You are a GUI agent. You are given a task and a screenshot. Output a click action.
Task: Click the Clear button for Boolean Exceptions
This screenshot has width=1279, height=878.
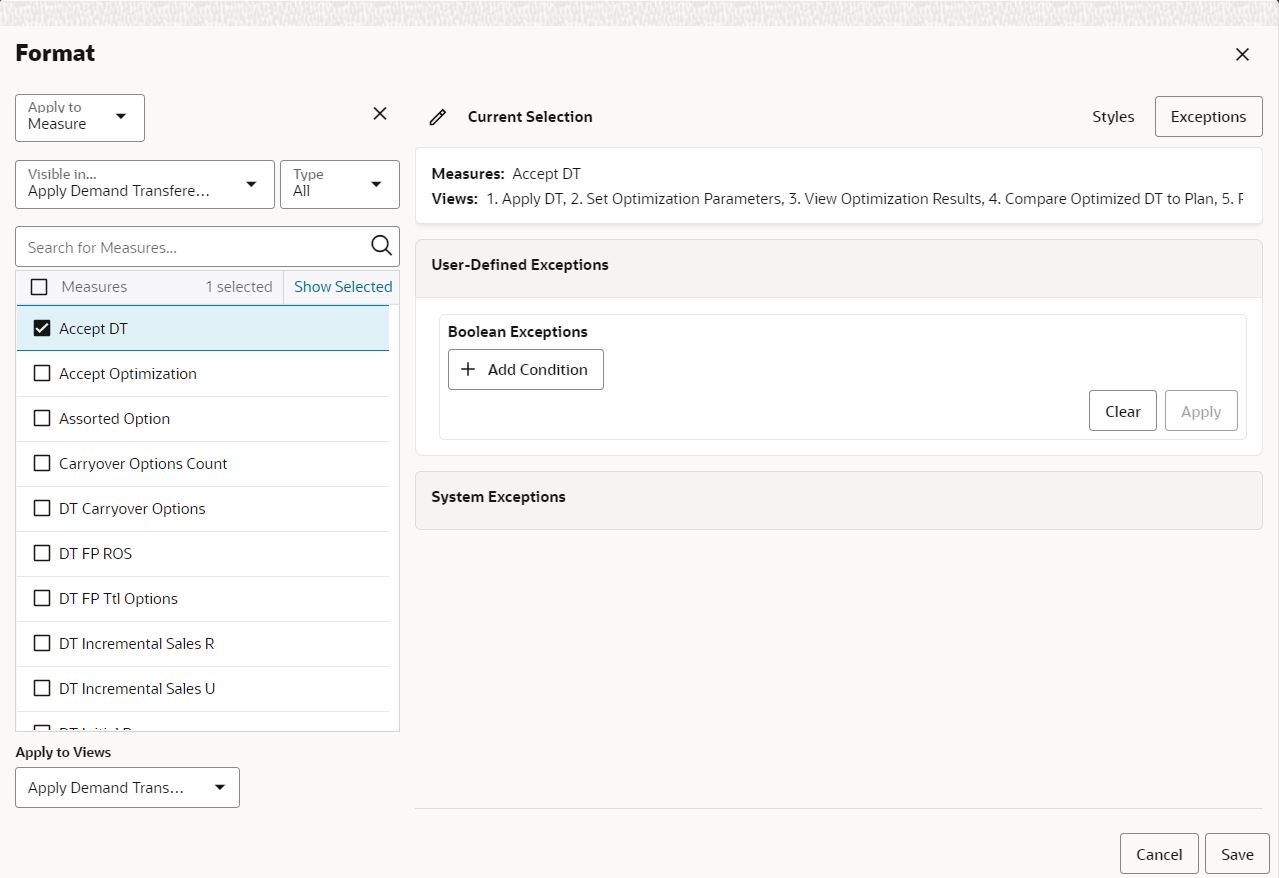(x=1122, y=410)
